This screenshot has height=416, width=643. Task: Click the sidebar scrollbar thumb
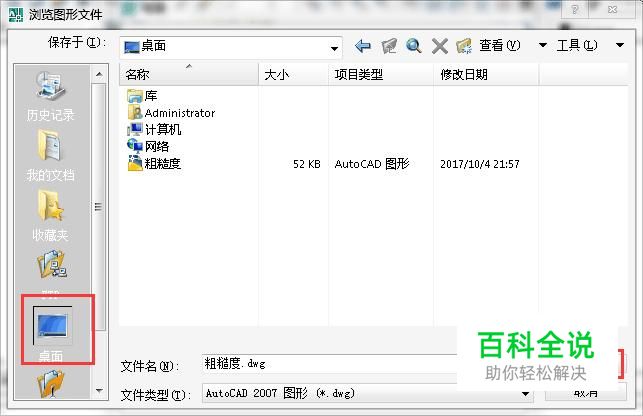(98, 206)
